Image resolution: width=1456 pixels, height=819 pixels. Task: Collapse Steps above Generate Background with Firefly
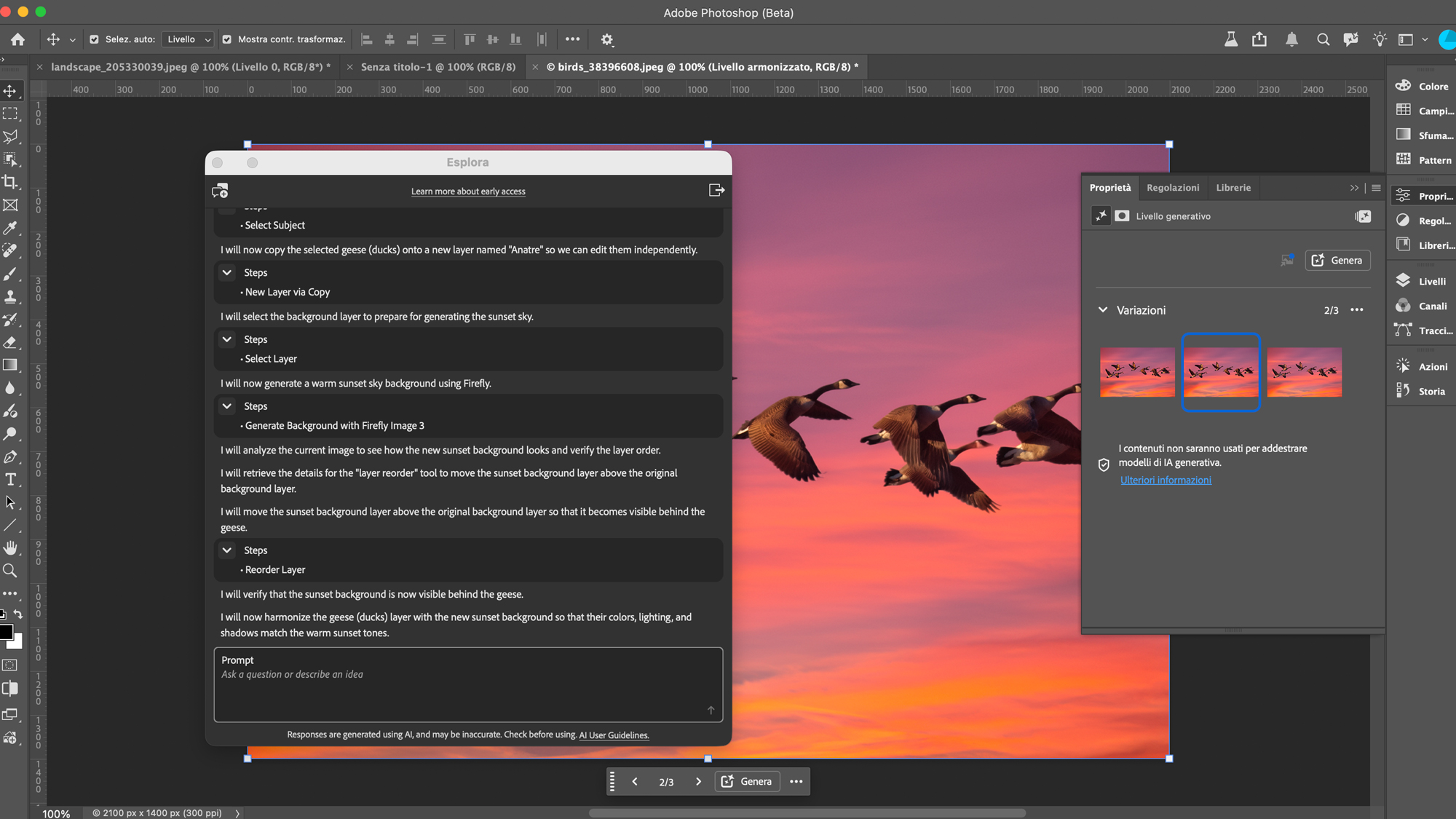coord(227,406)
